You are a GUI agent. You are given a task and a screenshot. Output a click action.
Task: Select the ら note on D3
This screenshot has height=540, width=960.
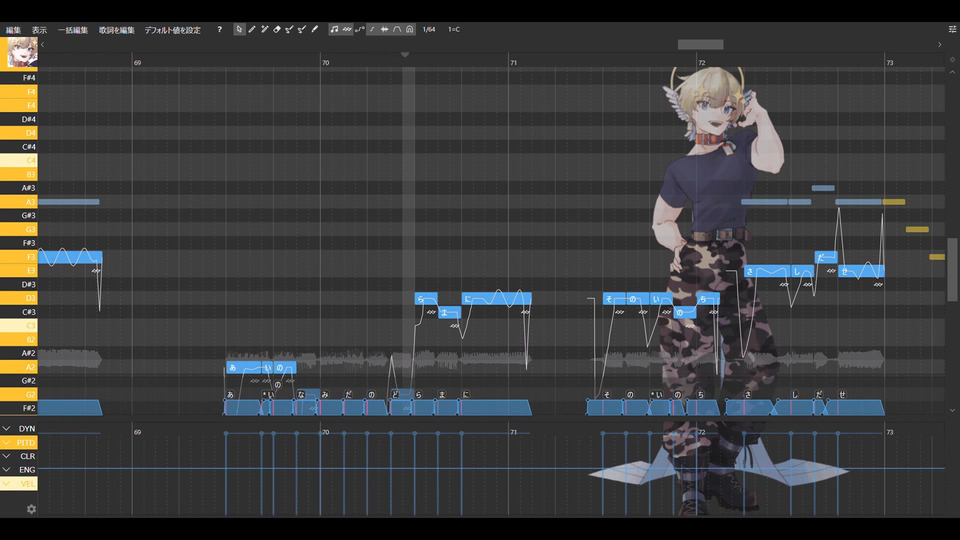[x=426, y=299]
